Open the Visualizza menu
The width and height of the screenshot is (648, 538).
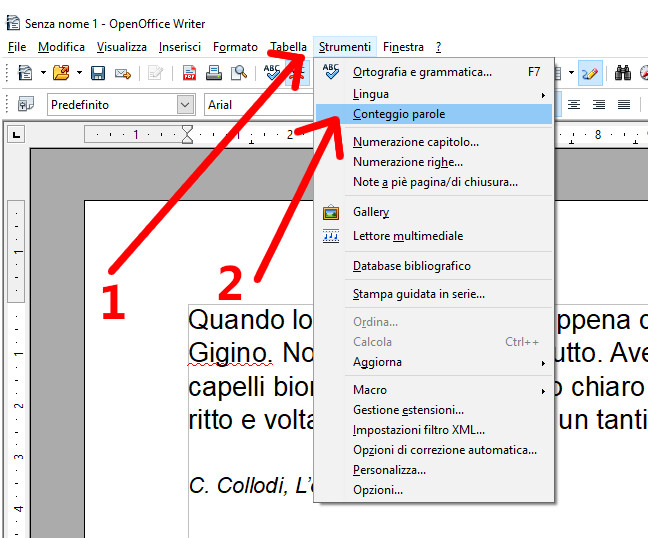122,47
